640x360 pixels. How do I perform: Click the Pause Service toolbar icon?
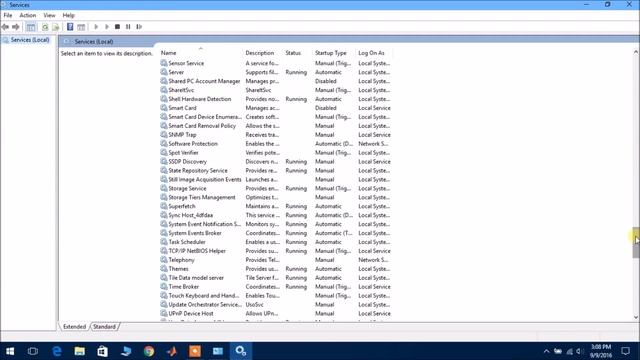point(128,27)
